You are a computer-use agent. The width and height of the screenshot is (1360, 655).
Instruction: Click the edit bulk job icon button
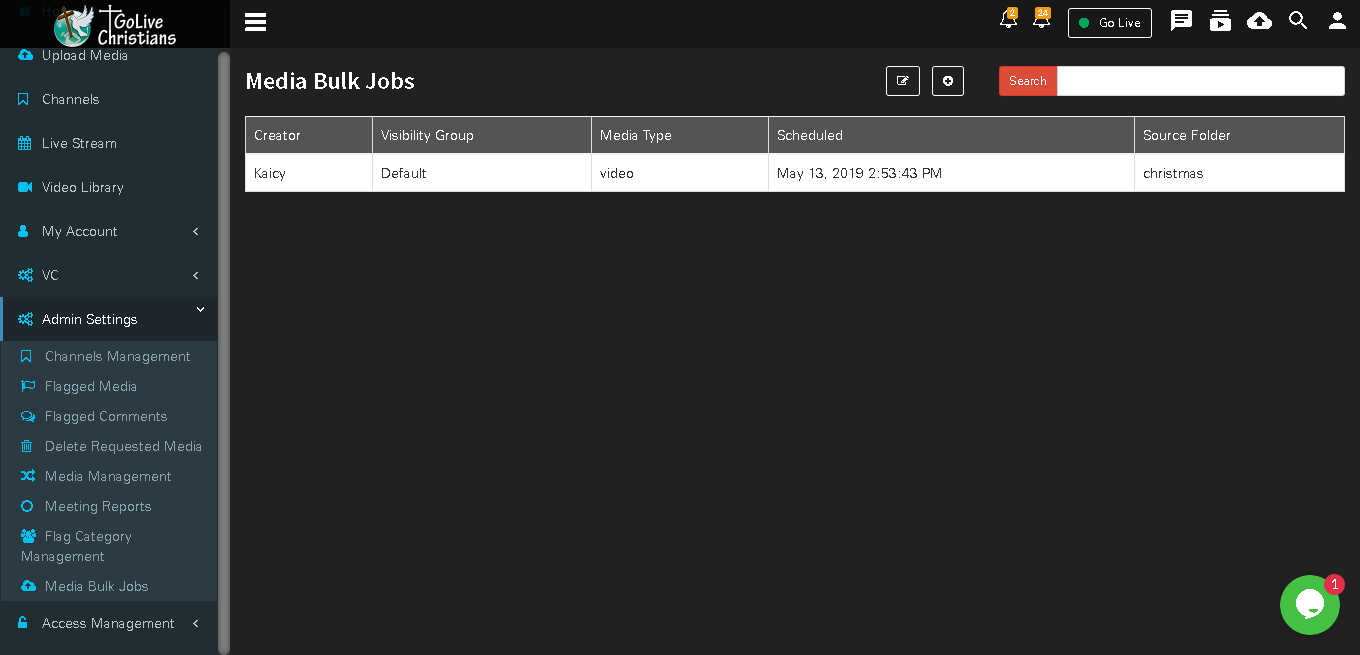click(x=903, y=81)
